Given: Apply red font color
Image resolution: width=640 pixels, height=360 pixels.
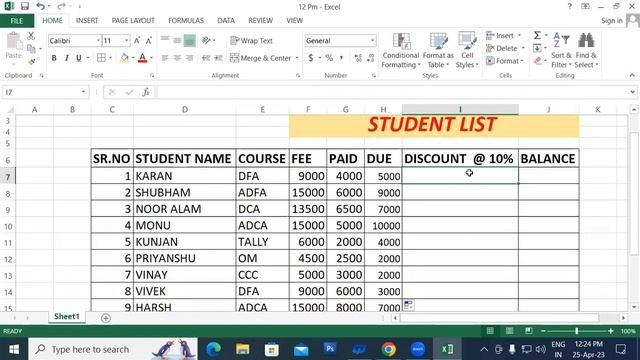Looking at the screenshot, I should tap(142, 58).
